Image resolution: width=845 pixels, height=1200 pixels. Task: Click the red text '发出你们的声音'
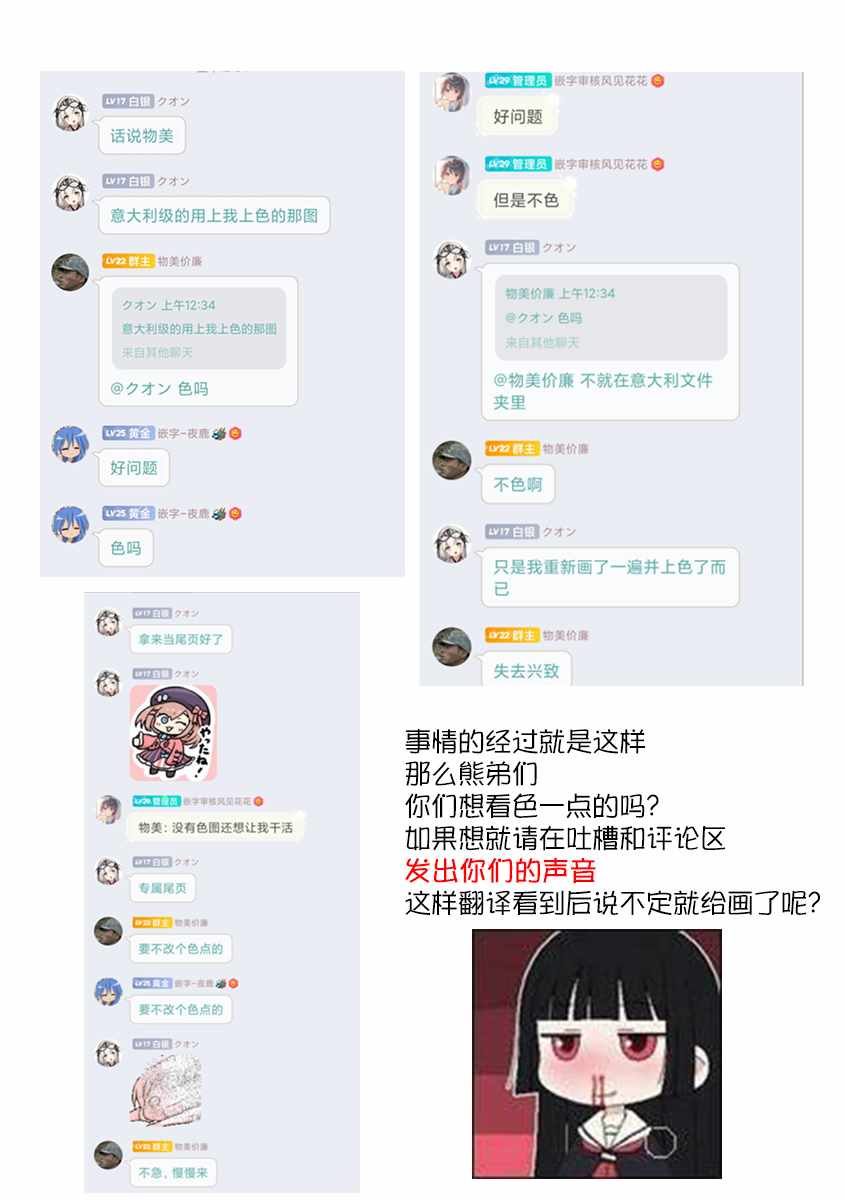[501, 867]
